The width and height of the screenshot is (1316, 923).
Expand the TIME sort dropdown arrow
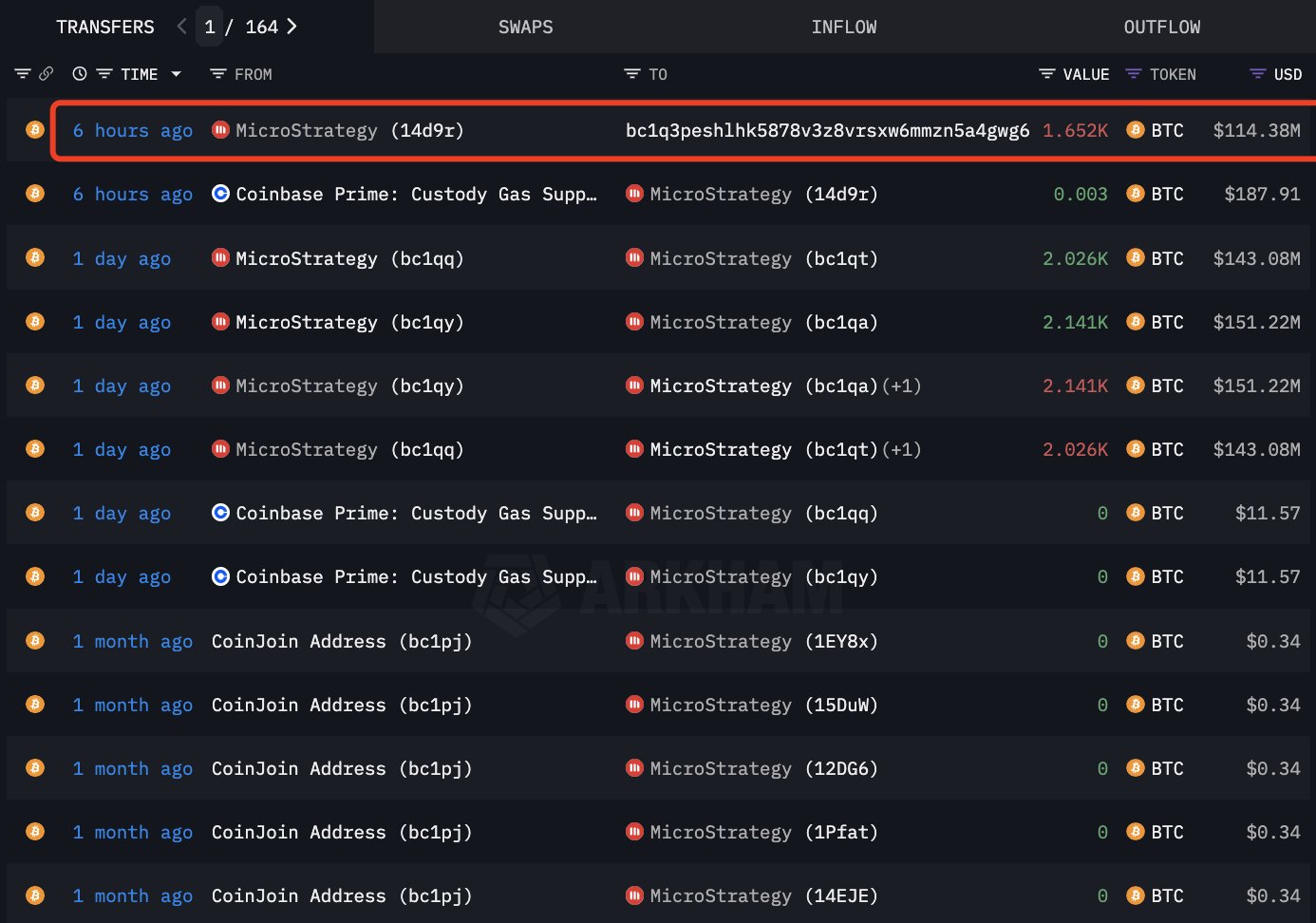pyautogui.click(x=176, y=74)
